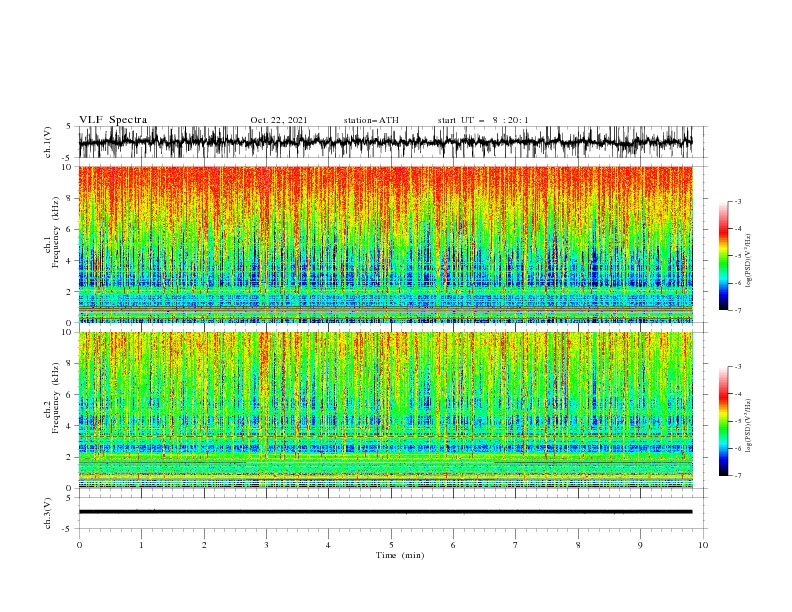This screenshot has width=792, height=612.
Task: Click the ch.2 colorbar "-3" tick label
Action: coord(738,367)
